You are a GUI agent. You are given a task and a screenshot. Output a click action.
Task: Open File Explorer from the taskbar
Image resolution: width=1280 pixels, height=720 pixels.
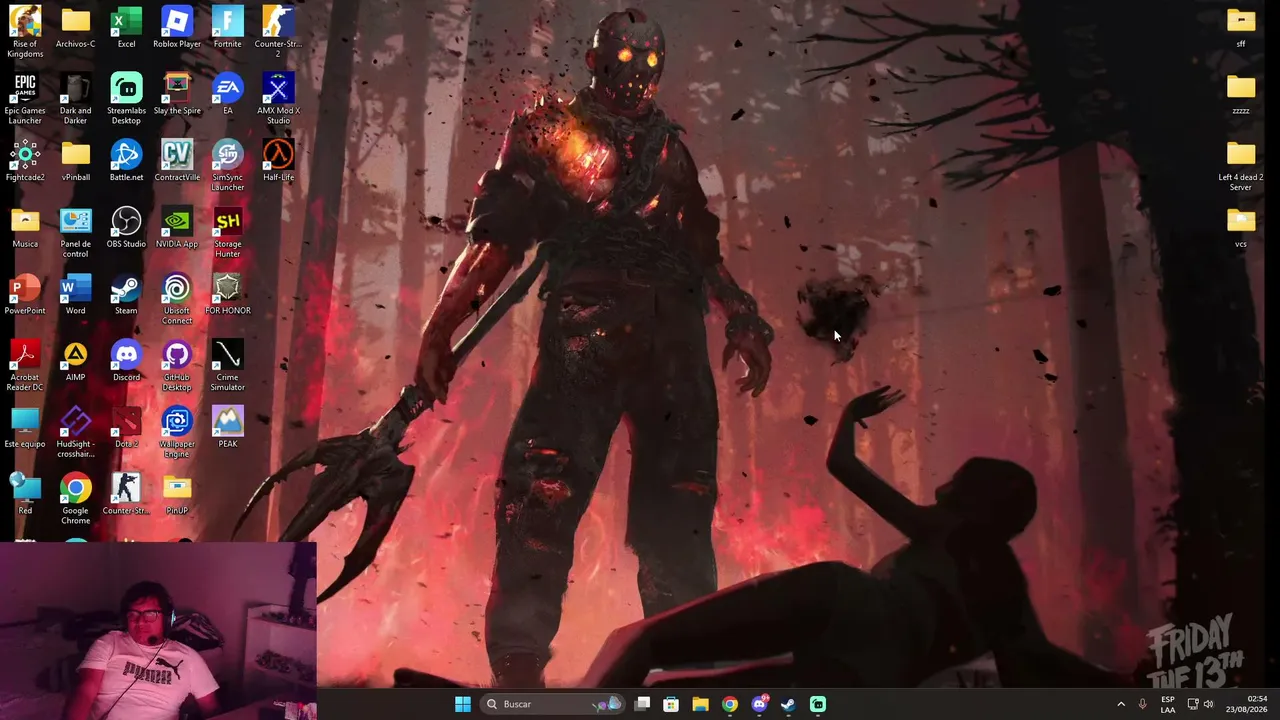pyautogui.click(x=700, y=704)
